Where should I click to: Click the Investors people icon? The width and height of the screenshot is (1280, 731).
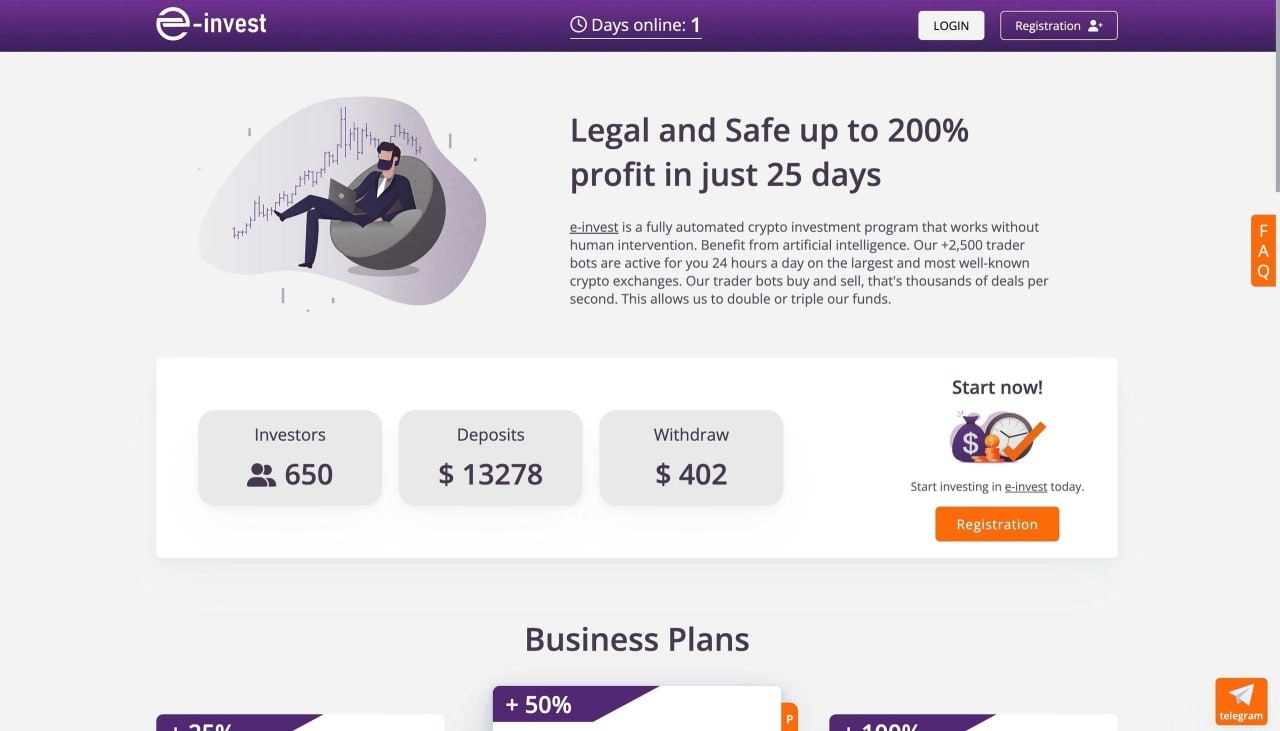[x=261, y=475]
